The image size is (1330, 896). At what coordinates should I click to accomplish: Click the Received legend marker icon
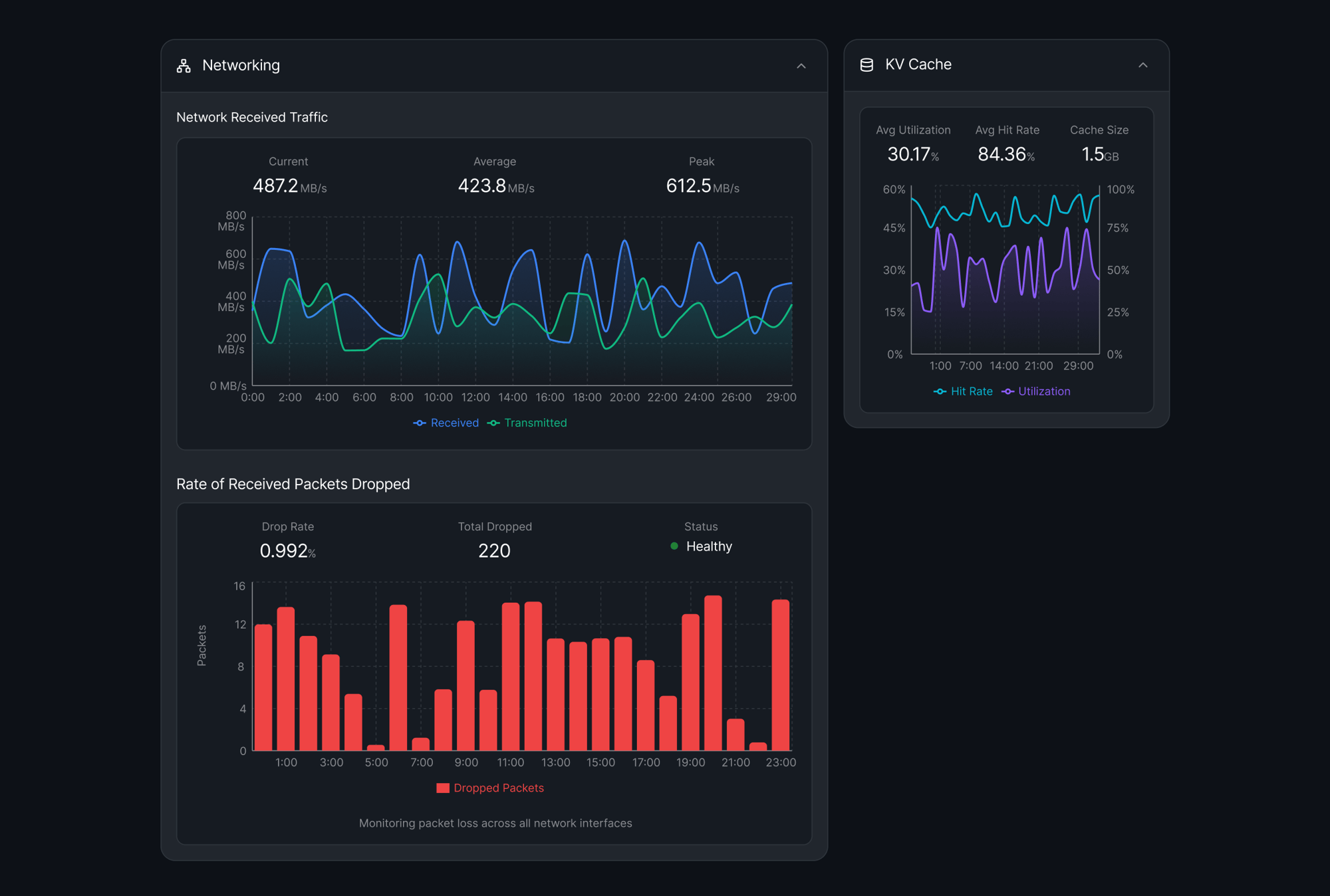[419, 423]
